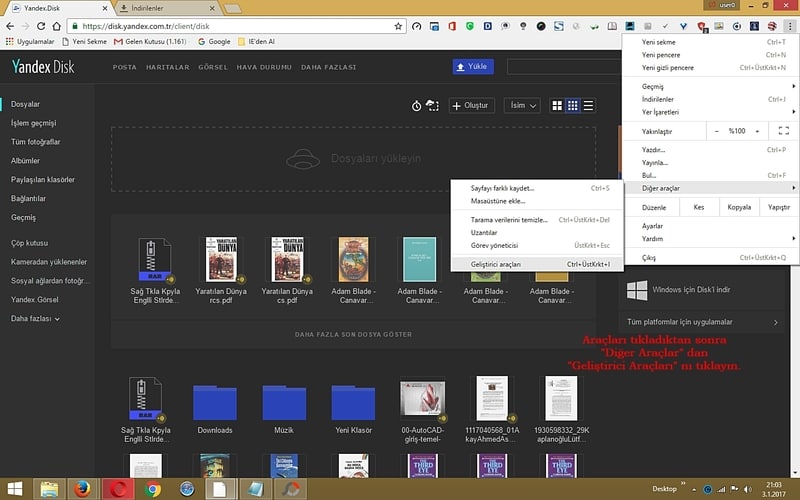Image resolution: width=800 pixels, height=500 pixels.
Task: Reload the Yandex Disk page
Action: point(41,26)
